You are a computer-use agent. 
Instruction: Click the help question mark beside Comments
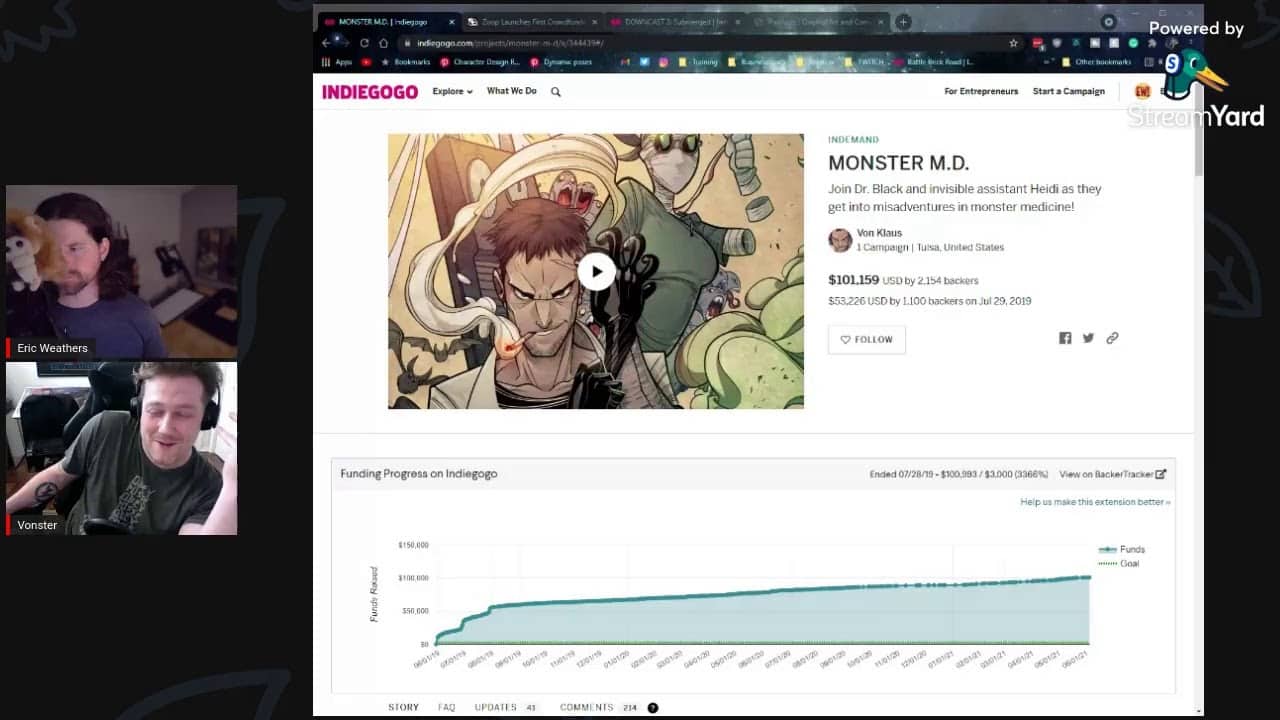click(x=653, y=708)
